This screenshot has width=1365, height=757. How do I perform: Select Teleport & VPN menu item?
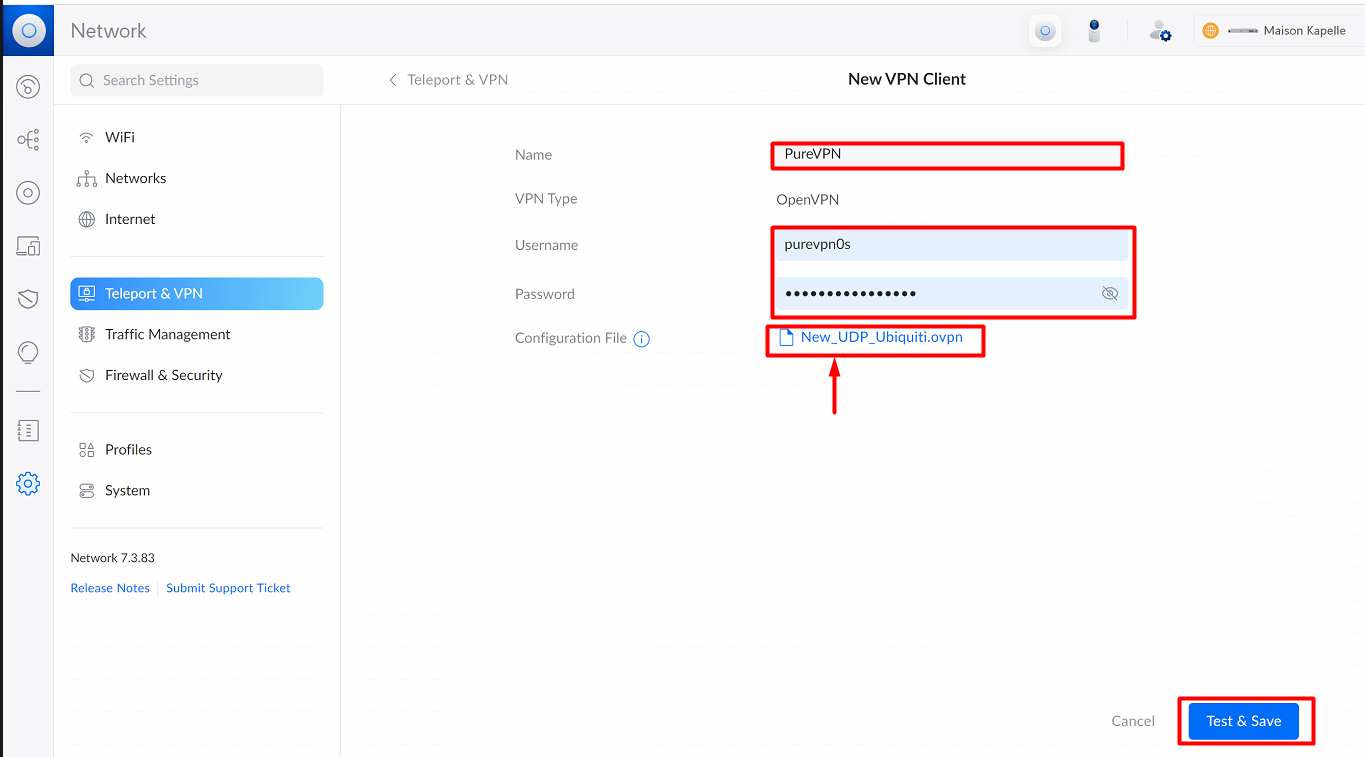(x=197, y=294)
